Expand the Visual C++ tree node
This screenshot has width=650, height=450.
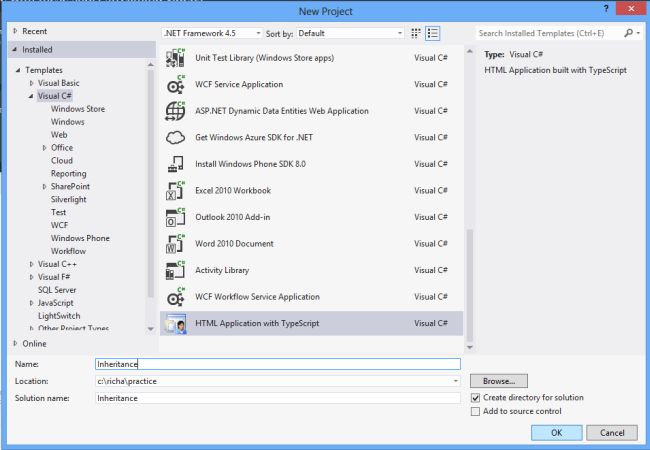point(32,264)
